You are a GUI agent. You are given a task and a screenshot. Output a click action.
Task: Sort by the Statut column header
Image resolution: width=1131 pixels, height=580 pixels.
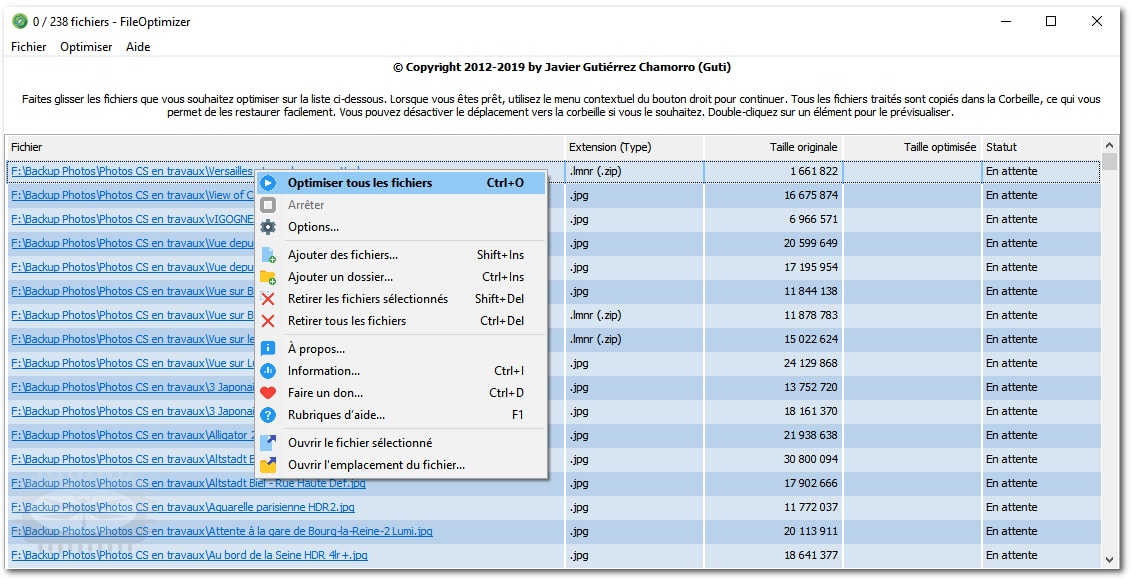pos(1042,147)
